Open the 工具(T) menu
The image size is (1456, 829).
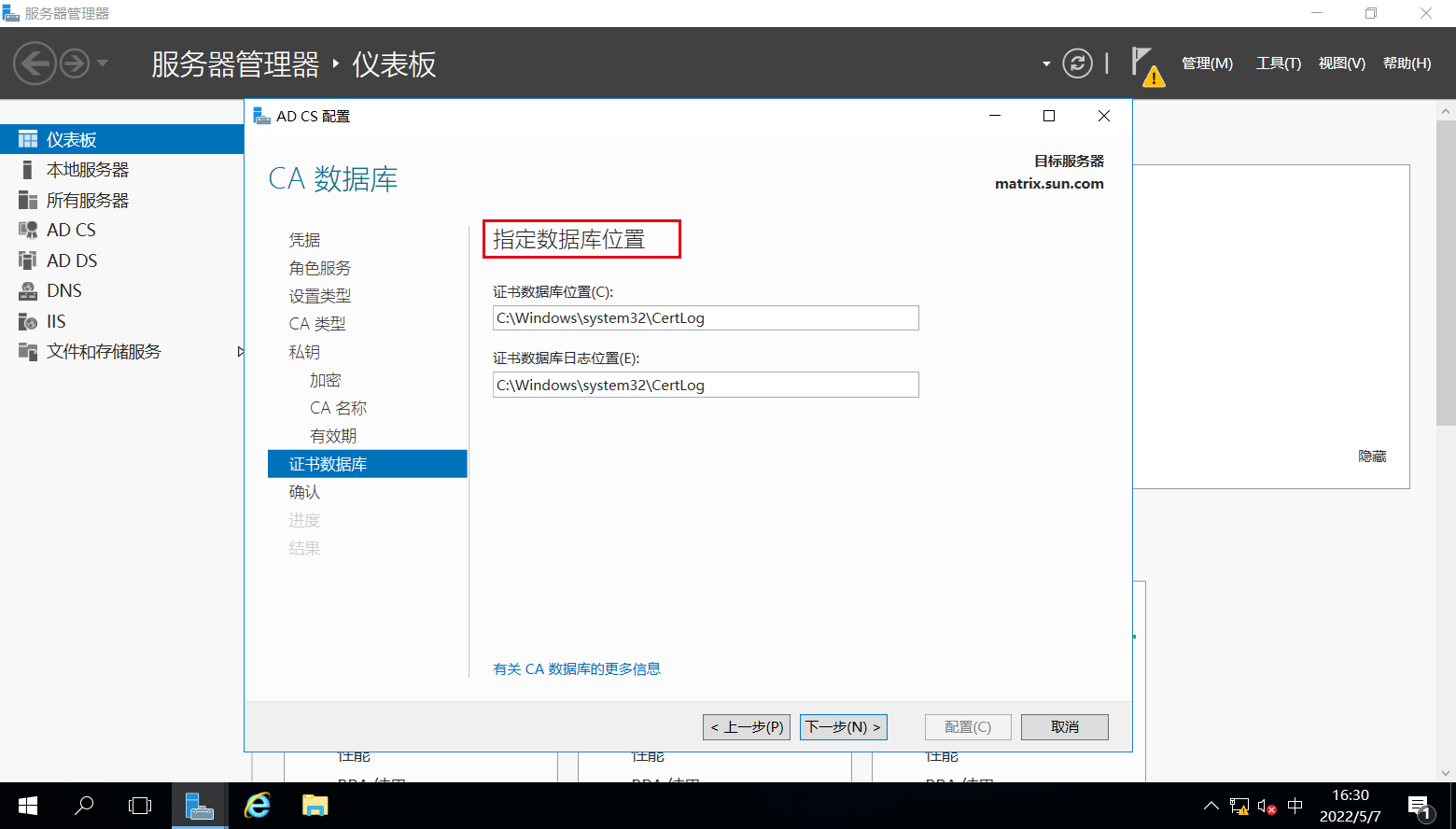tap(1278, 63)
